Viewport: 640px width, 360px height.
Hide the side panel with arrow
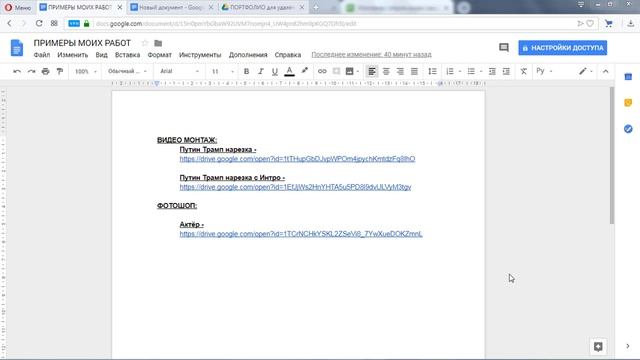coord(628,346)
